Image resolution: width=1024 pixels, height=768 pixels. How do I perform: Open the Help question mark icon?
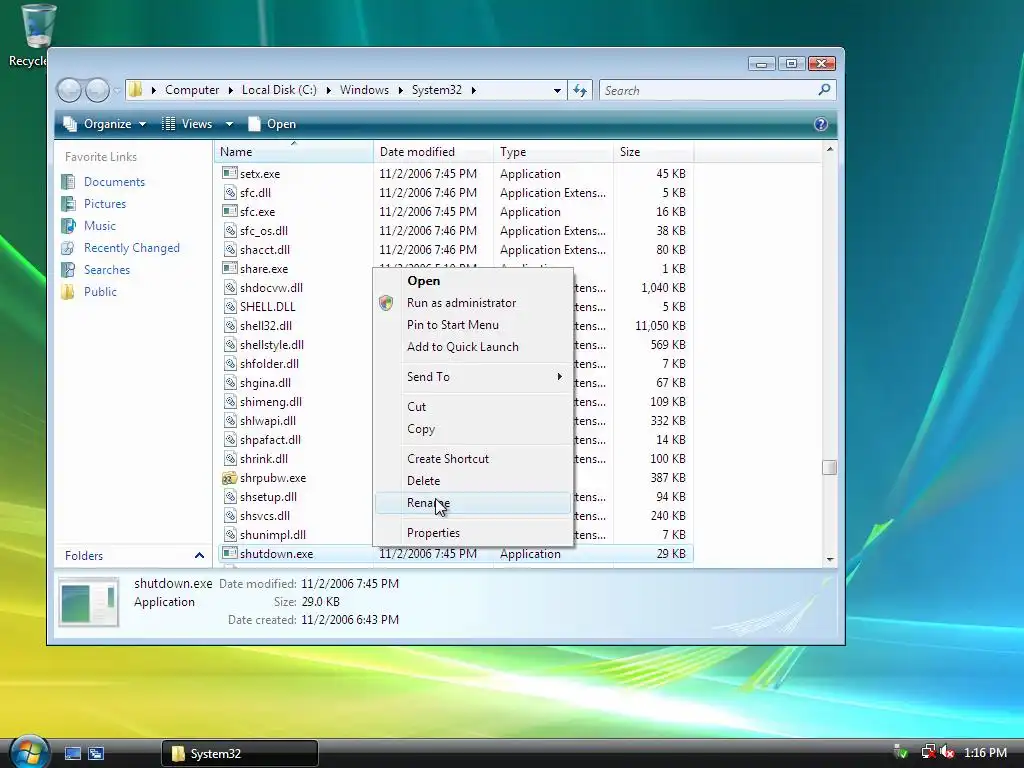point(821,124)
